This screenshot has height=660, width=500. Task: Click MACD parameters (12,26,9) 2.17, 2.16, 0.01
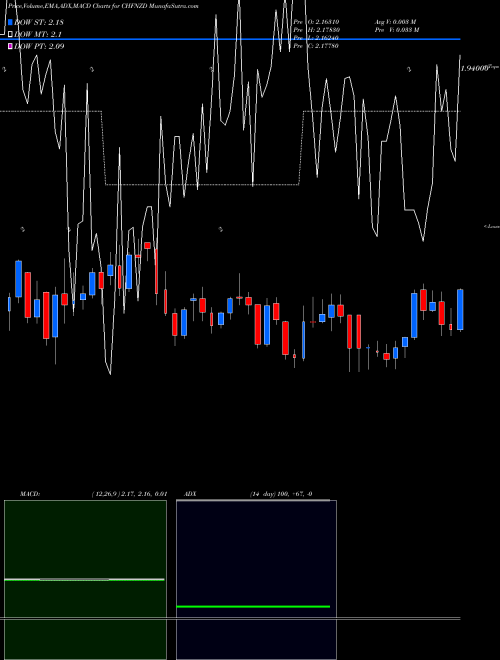click(x=130, y=494)
